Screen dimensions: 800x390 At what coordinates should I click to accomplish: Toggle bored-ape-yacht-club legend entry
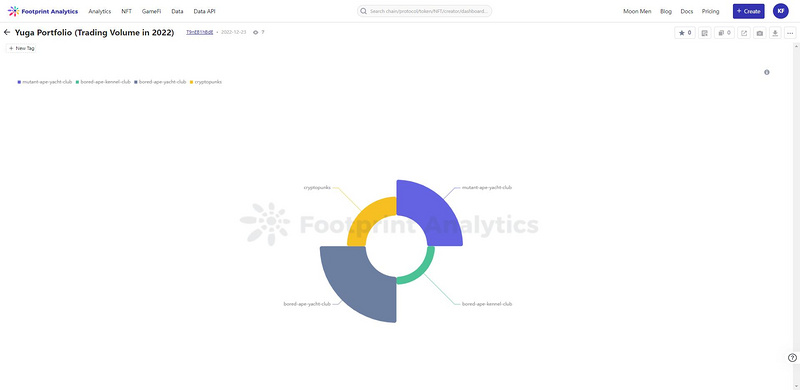click(160, 82)
